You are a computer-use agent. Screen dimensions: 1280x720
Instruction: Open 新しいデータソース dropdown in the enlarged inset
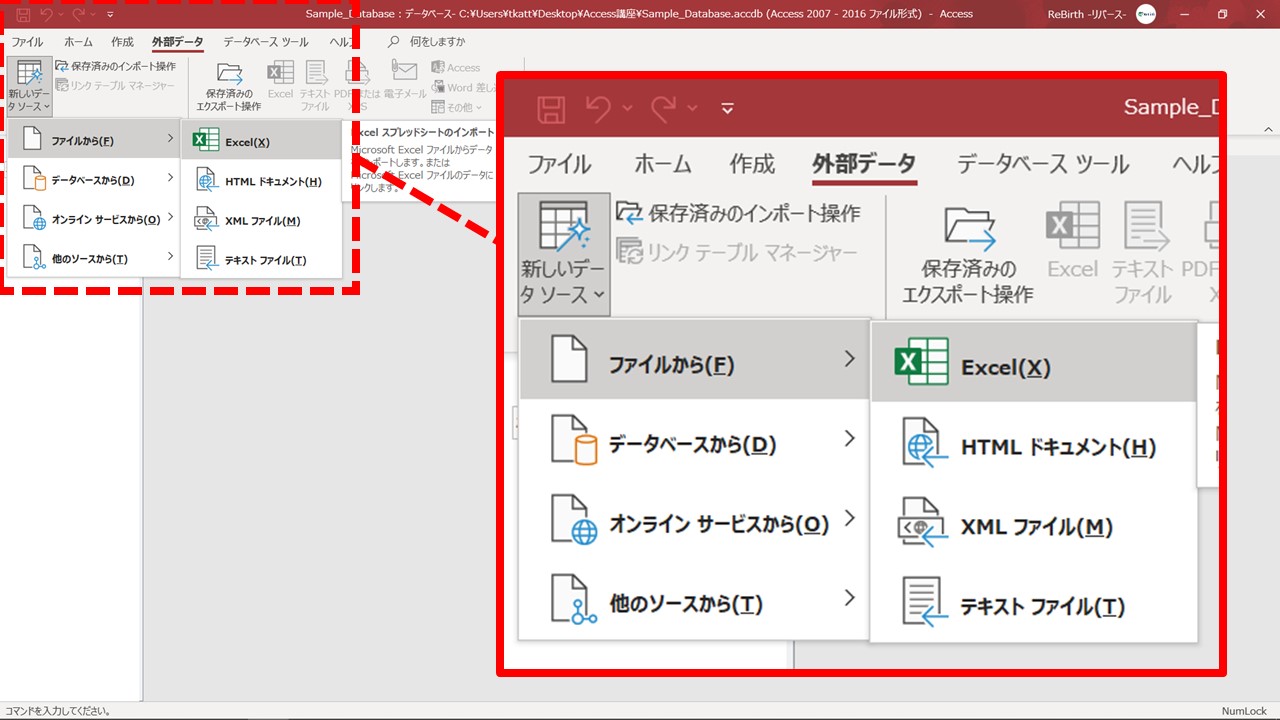[563, 255]
